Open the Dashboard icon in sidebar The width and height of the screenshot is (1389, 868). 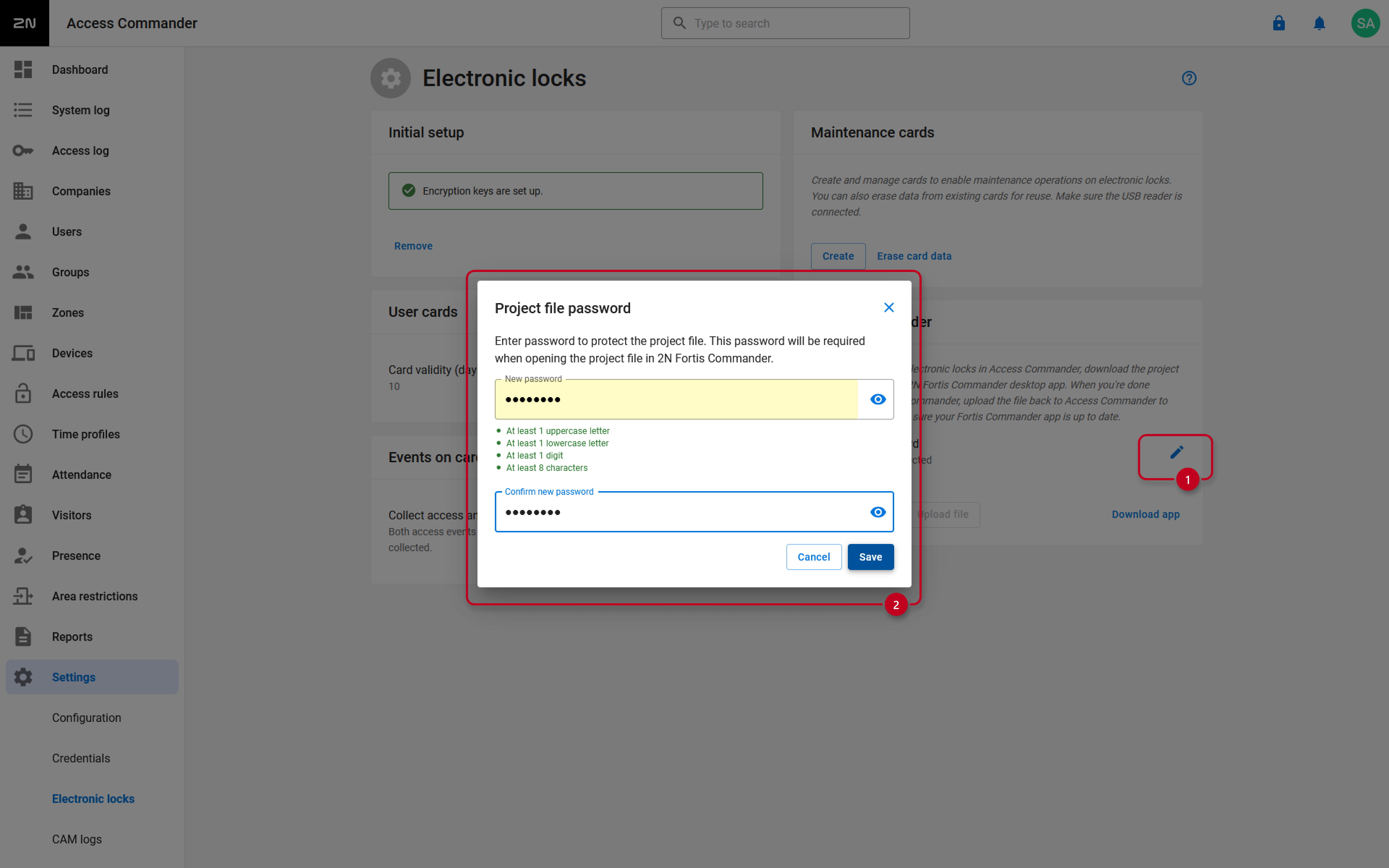click(x=23, y=69)
